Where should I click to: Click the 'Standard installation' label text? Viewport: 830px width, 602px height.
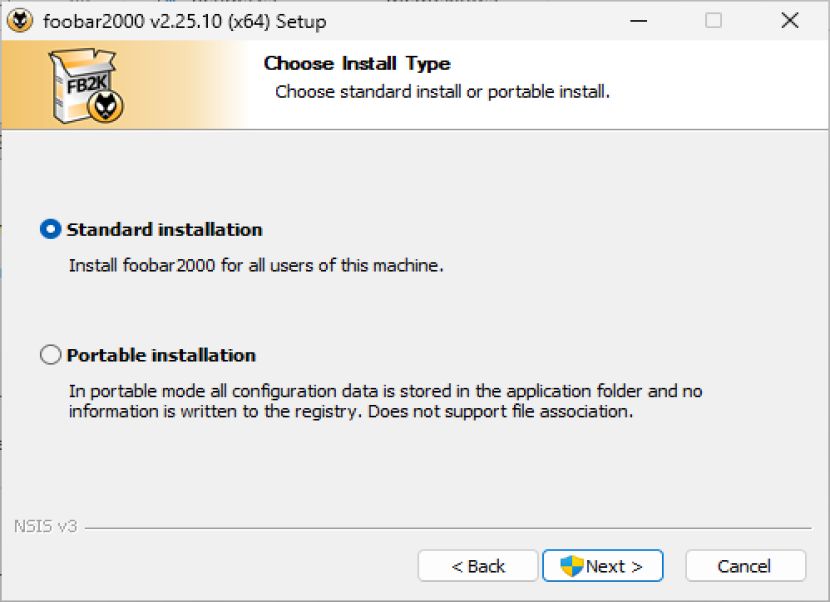click(x=165, y=230)
